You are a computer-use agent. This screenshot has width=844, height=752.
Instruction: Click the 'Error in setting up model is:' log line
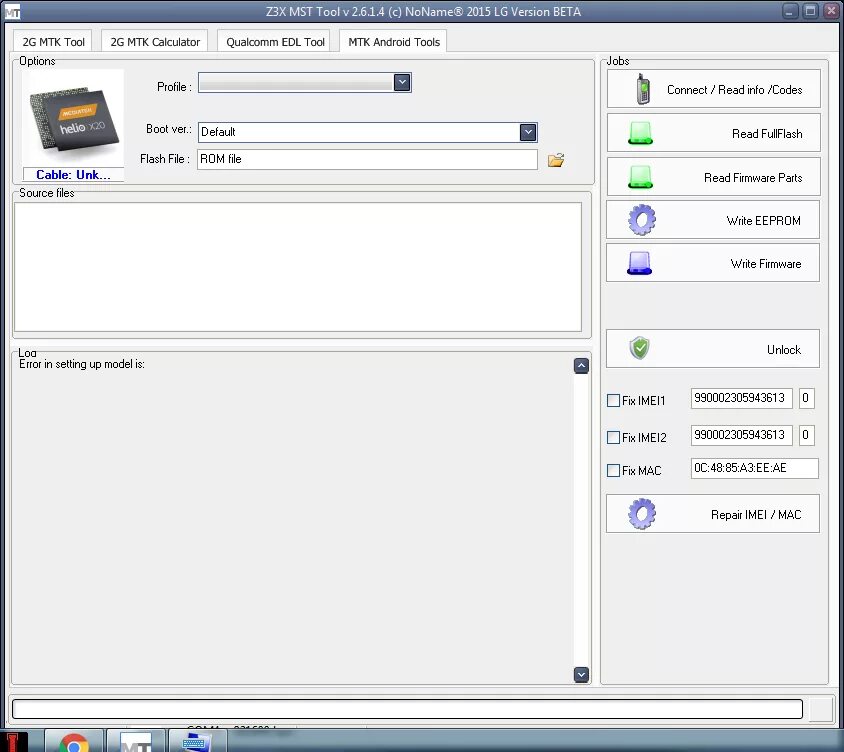[82, 364]
